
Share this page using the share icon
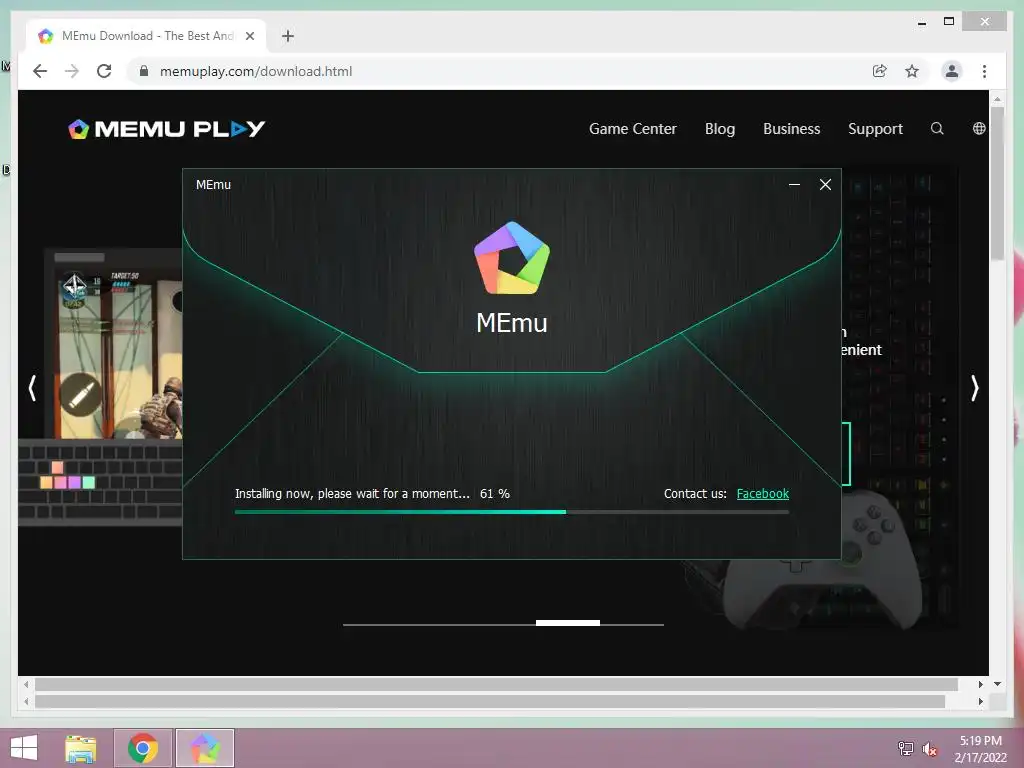(x=880, y=71)
